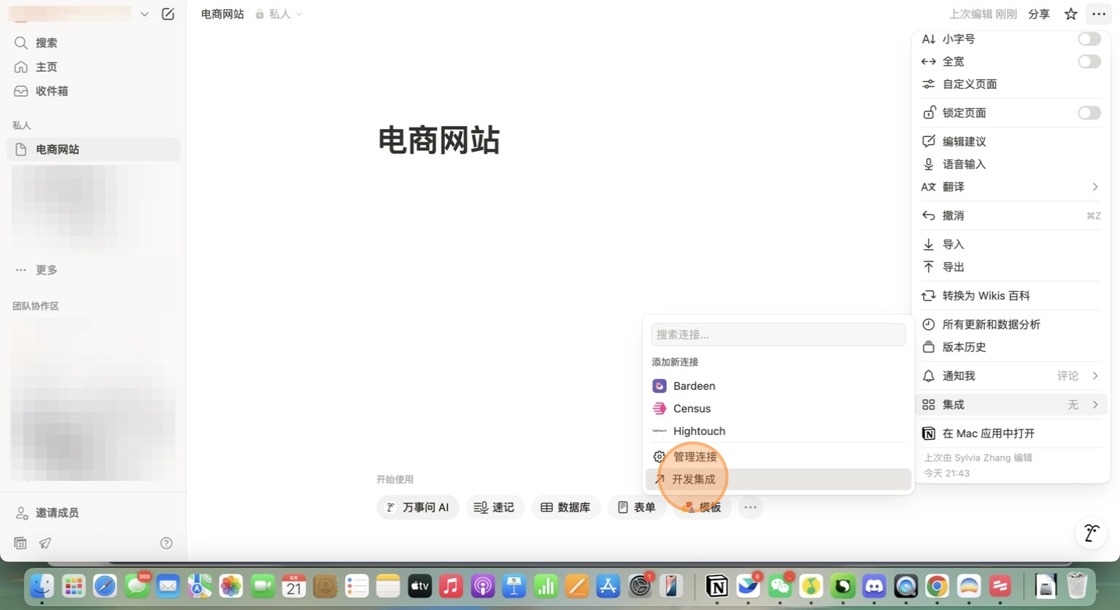Viewport: 1120px width, 610px height.
Task: Open the 收件箱 inbox
Action: (93, 91)
